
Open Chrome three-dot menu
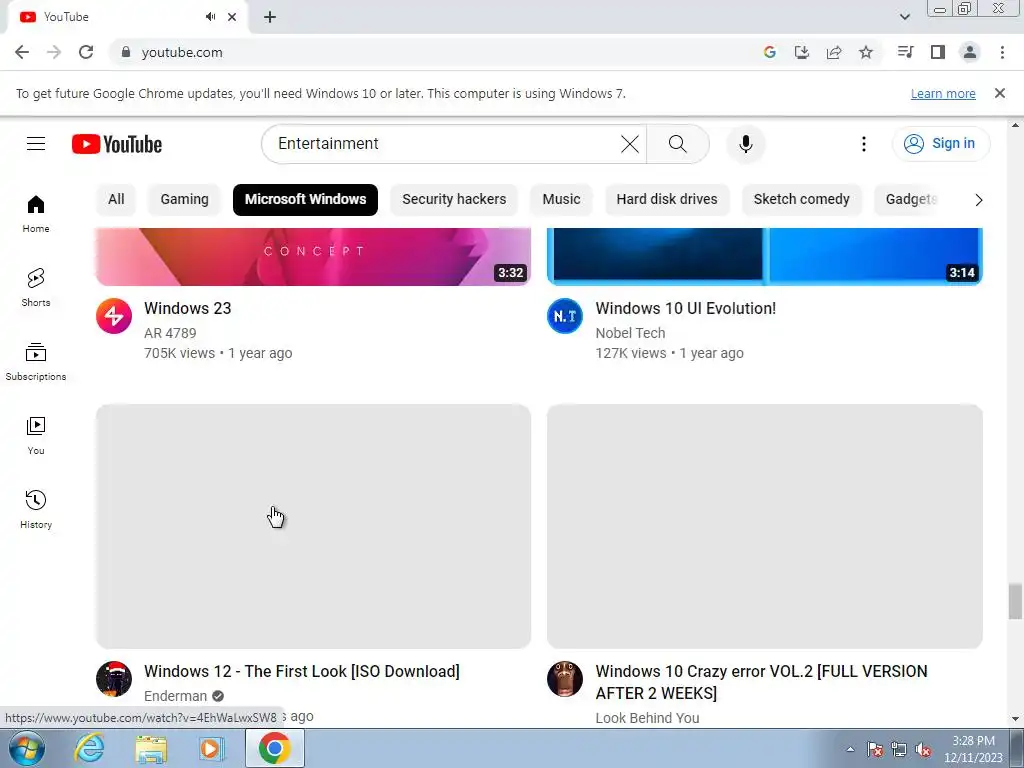click(x=1002, y=52)
